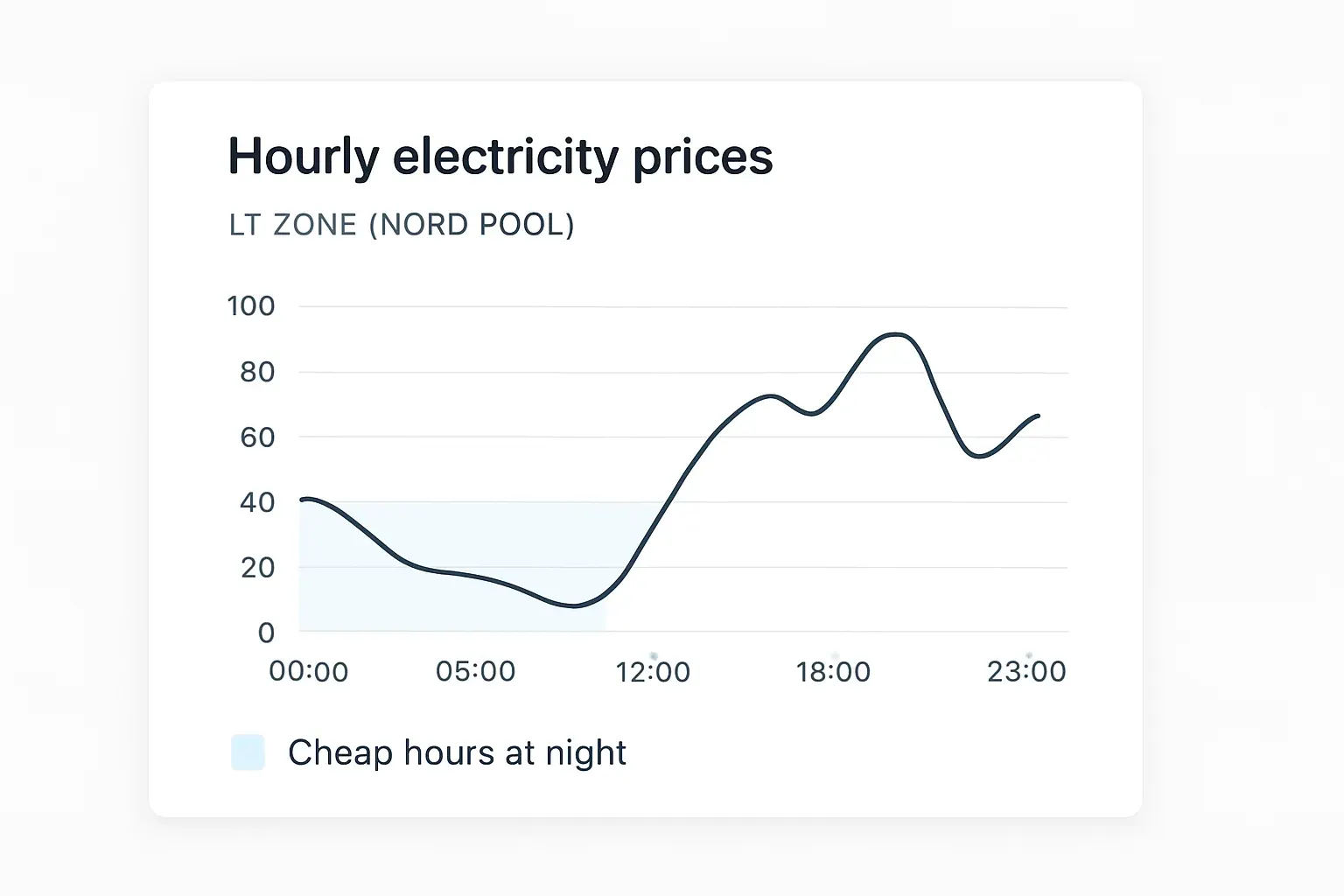Click the 100 y-axis label
Screen dimensions: 1344x896
click(251, 305)
